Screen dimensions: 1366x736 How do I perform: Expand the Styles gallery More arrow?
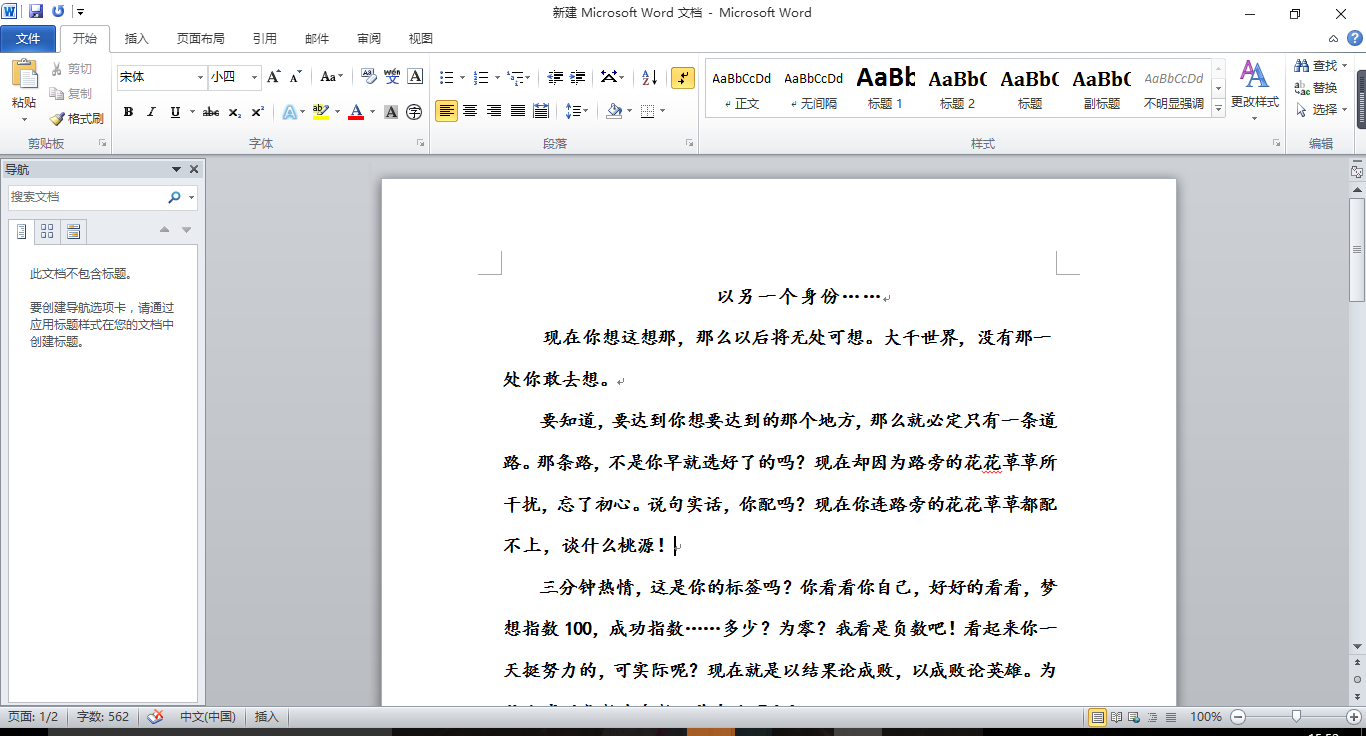1218,107
